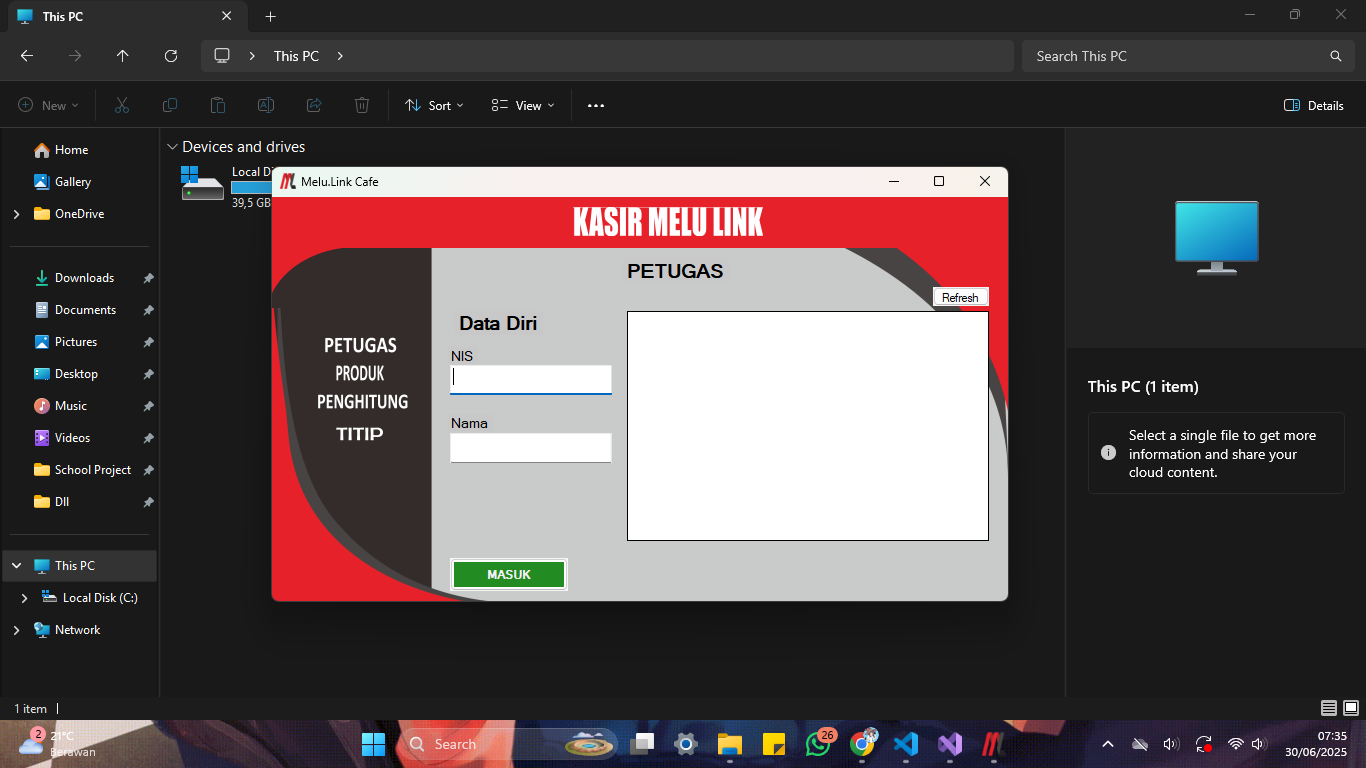The width and height of the screenshot is (1366, 768).
Task: Click the Melu.Link app taskbar icon
Action: [x=992, y=744]
